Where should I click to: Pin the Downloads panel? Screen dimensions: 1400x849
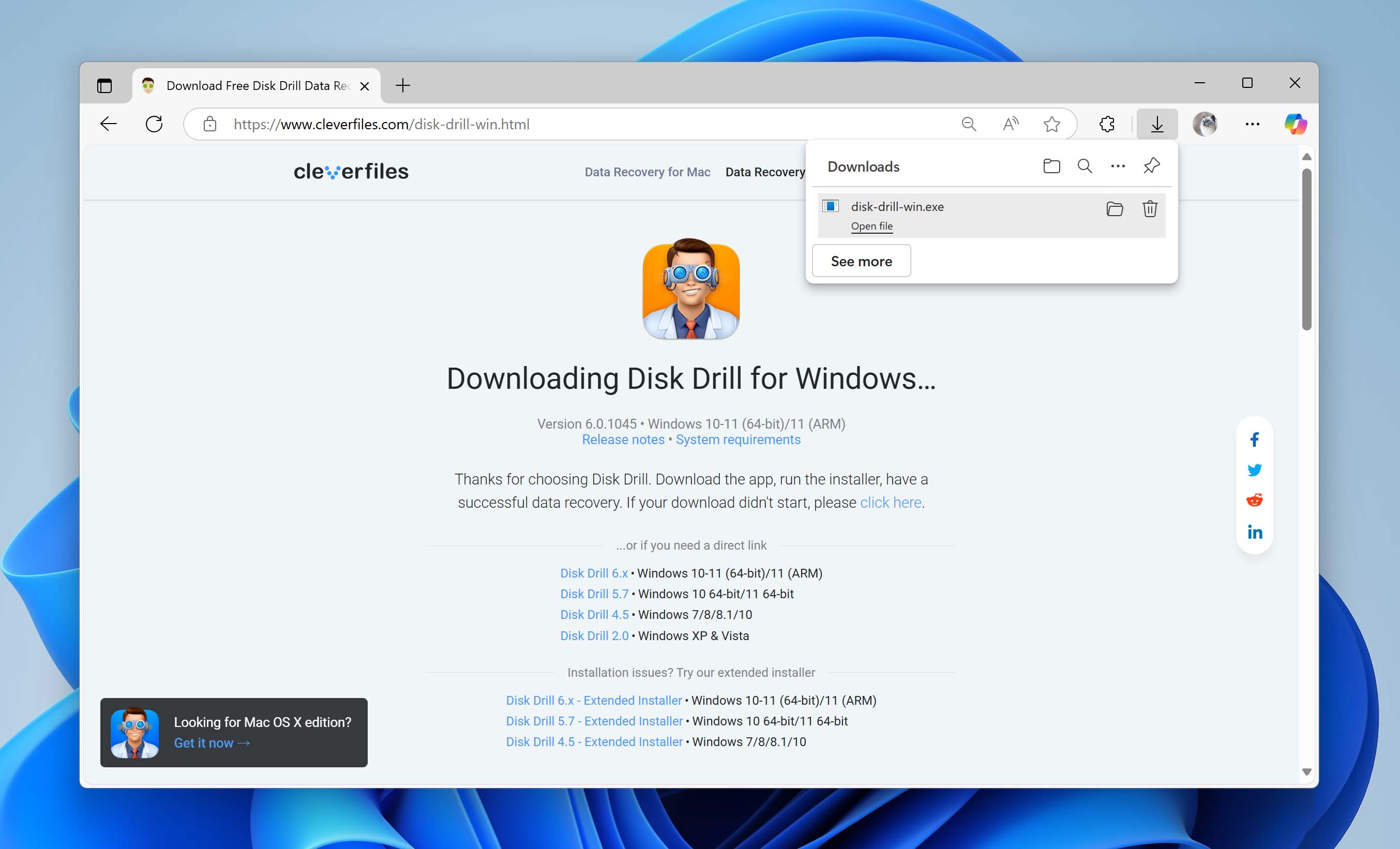tap(1151, 166)
